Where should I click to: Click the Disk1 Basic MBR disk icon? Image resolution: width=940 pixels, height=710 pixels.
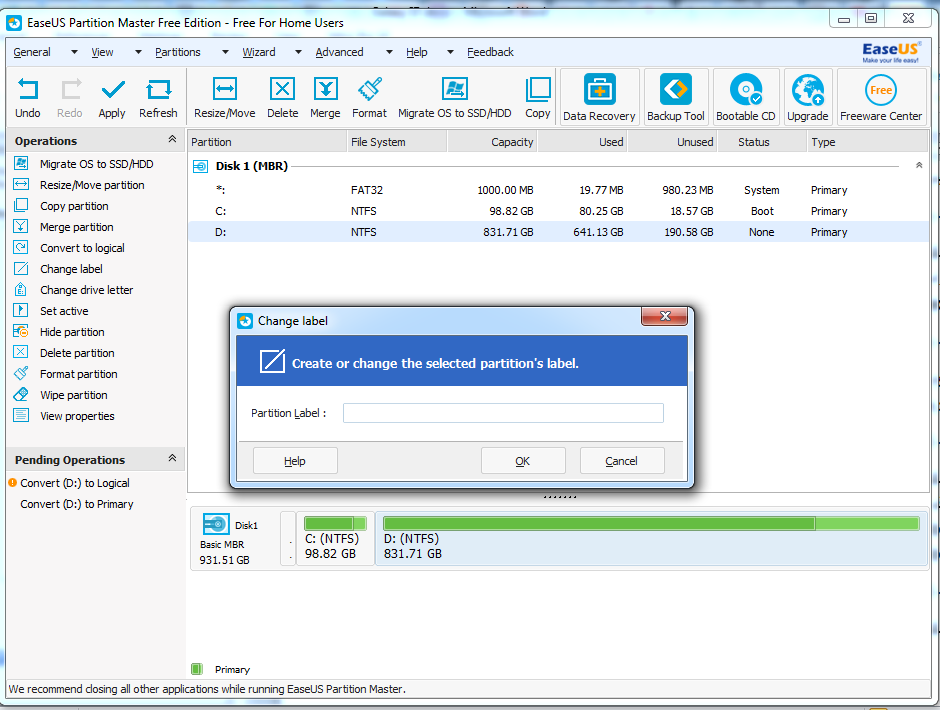216,524
